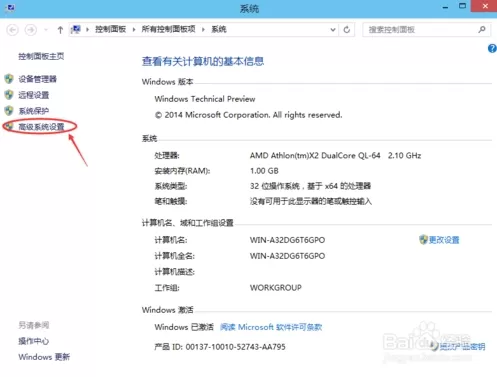Expand chevron after 控制面板 breadcrumb
Screen dimensions: 497x377
(134, 30)
